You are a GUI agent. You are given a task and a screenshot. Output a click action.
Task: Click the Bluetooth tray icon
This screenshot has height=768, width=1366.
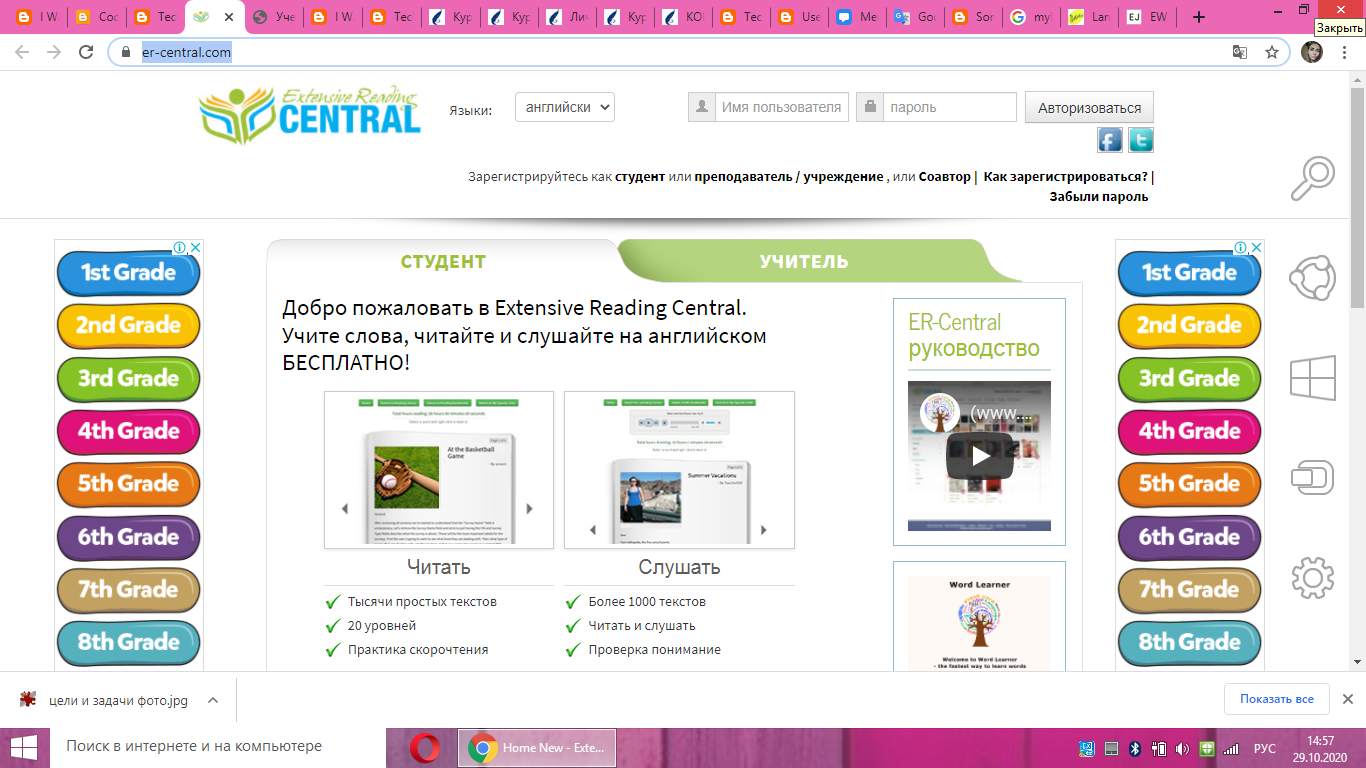(1135, 748)
